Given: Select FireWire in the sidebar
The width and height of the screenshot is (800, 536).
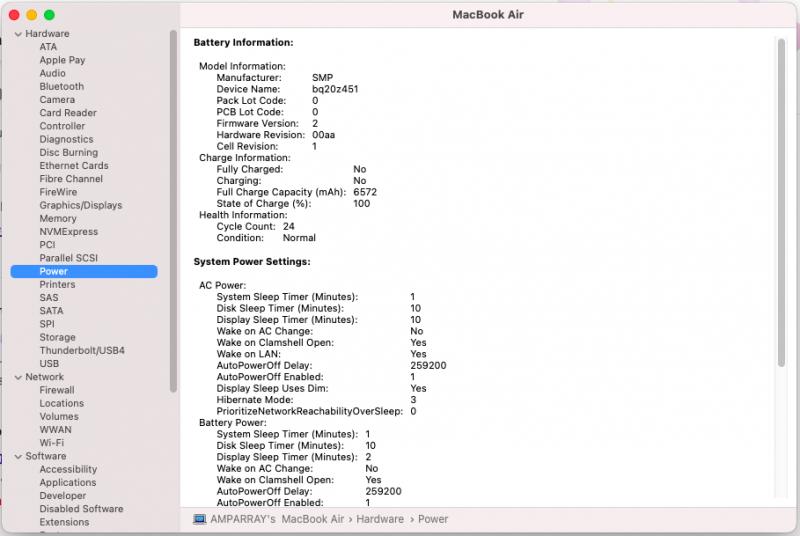Looking at the screenshot, I should pos(58,192).
